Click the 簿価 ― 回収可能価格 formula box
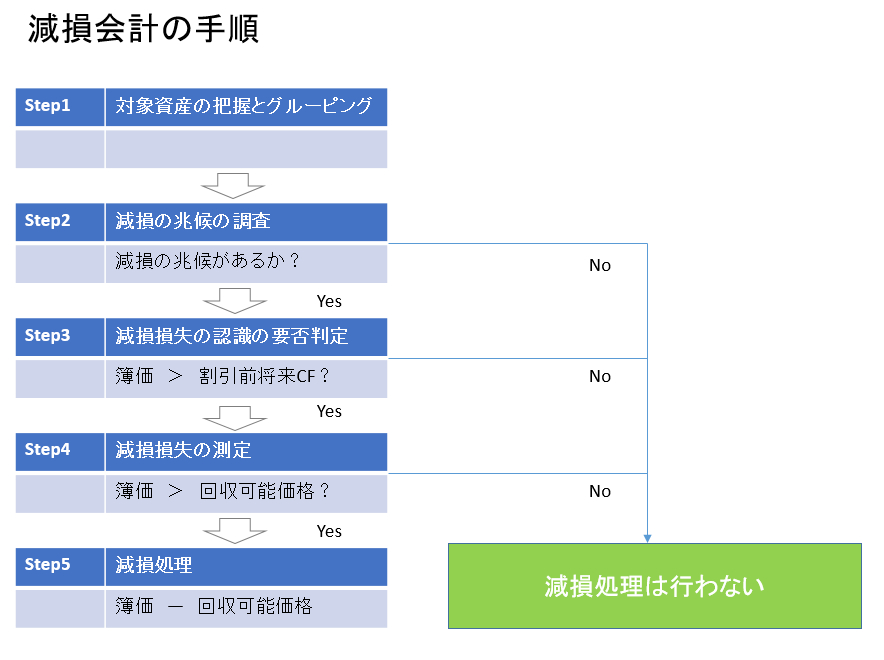884x660 pixels. pos(246,609)
